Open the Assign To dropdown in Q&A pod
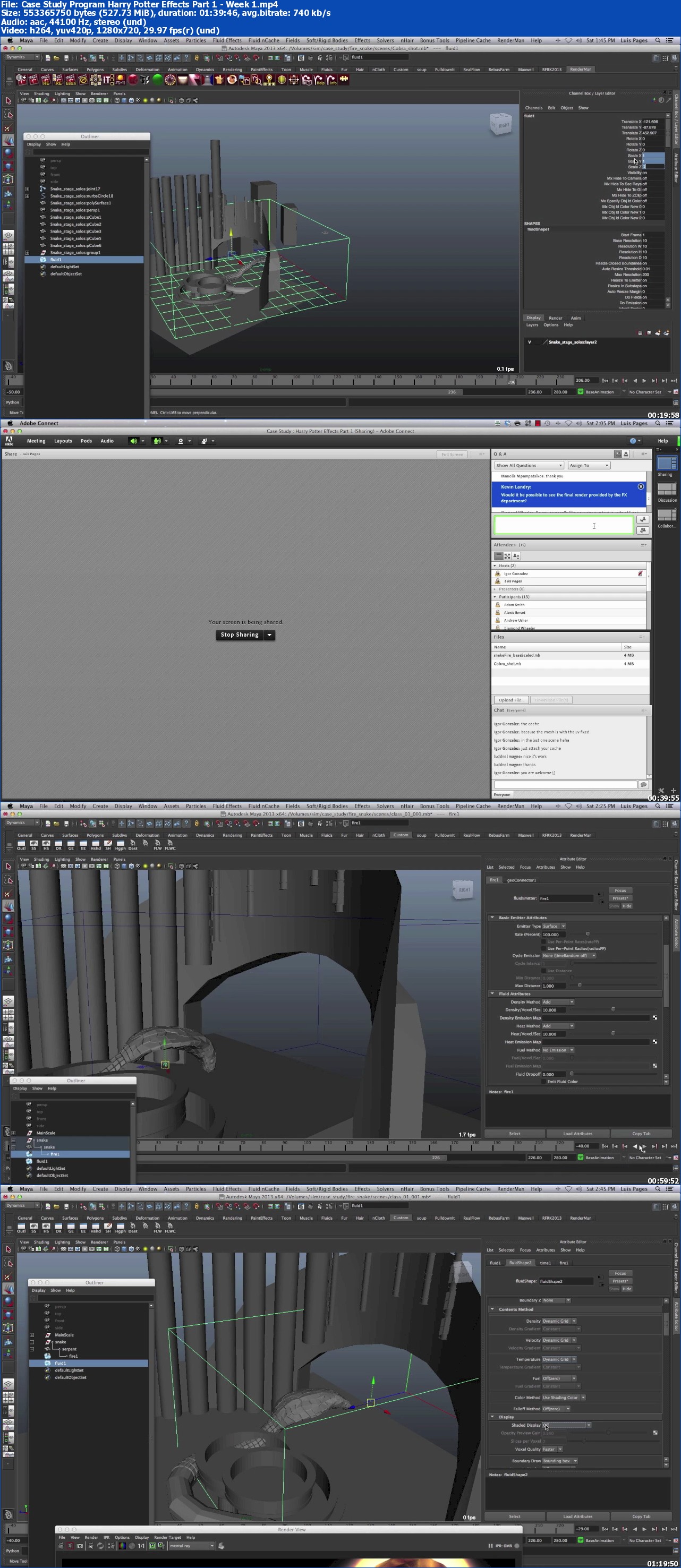 coord(589,465)
